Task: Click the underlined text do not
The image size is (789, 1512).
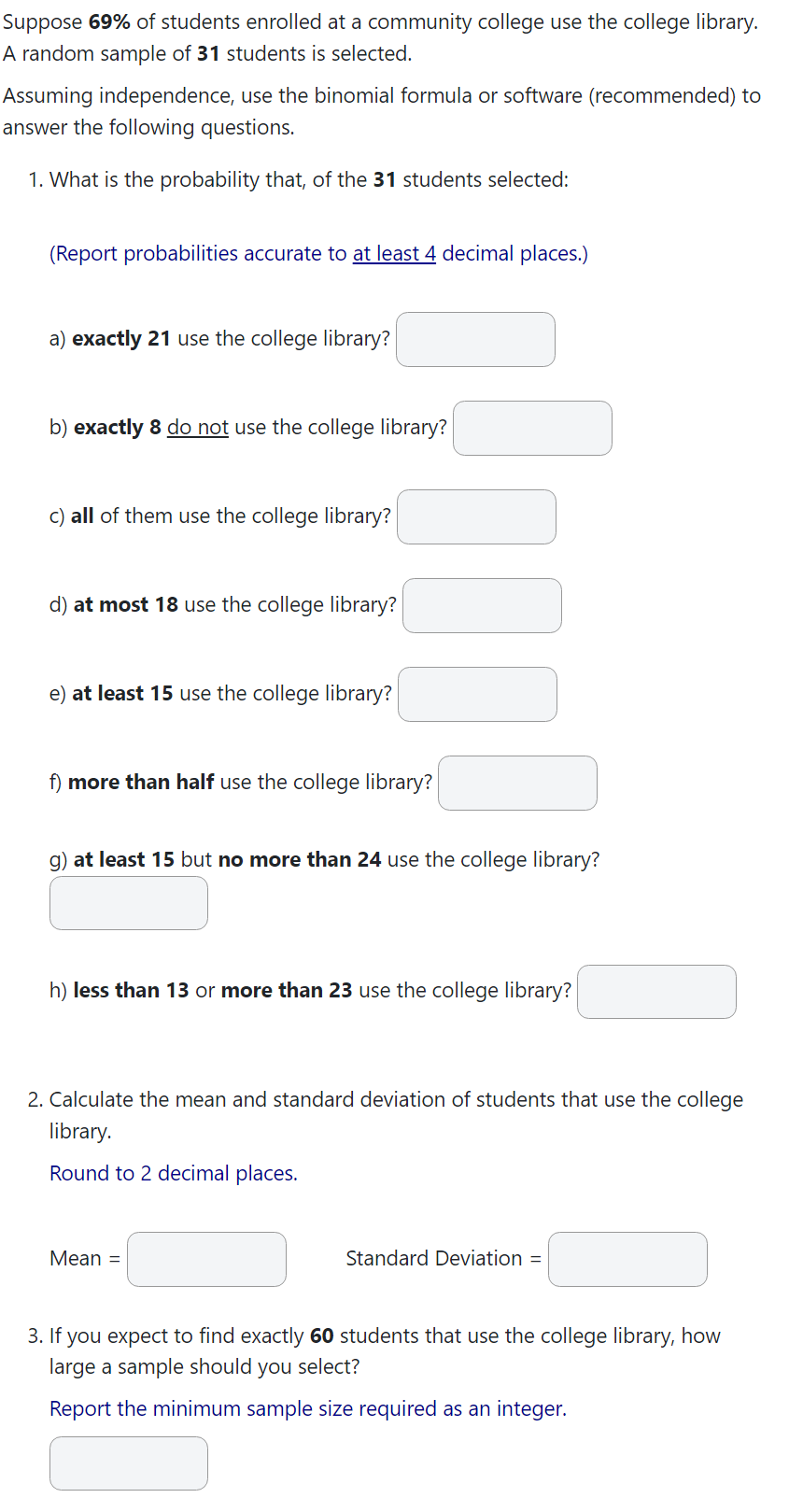Action: tap(197, 427)
